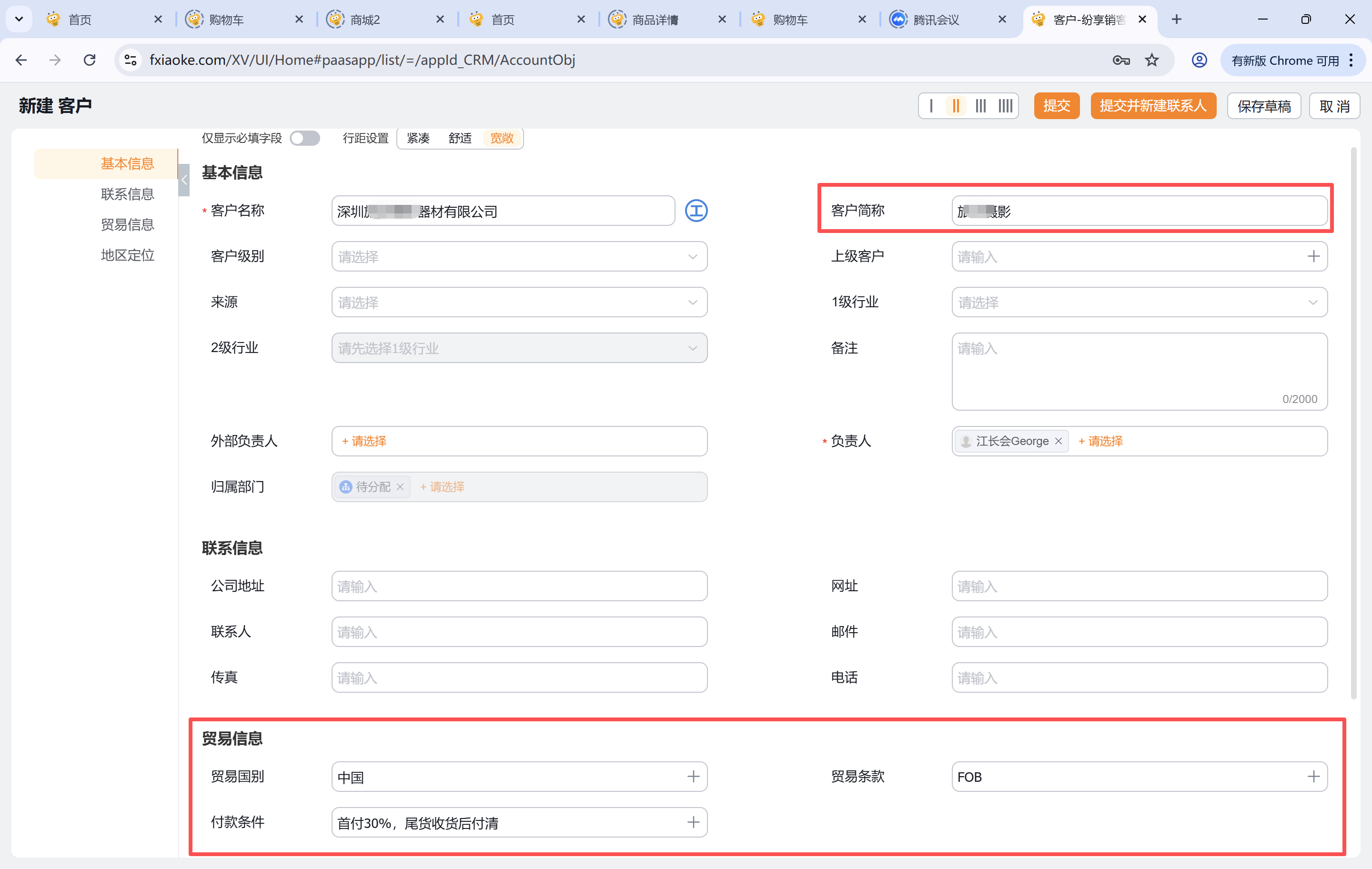Collapse the left section navigation panel
This screenshot has width=1372, height=869.
pos(184,180)
